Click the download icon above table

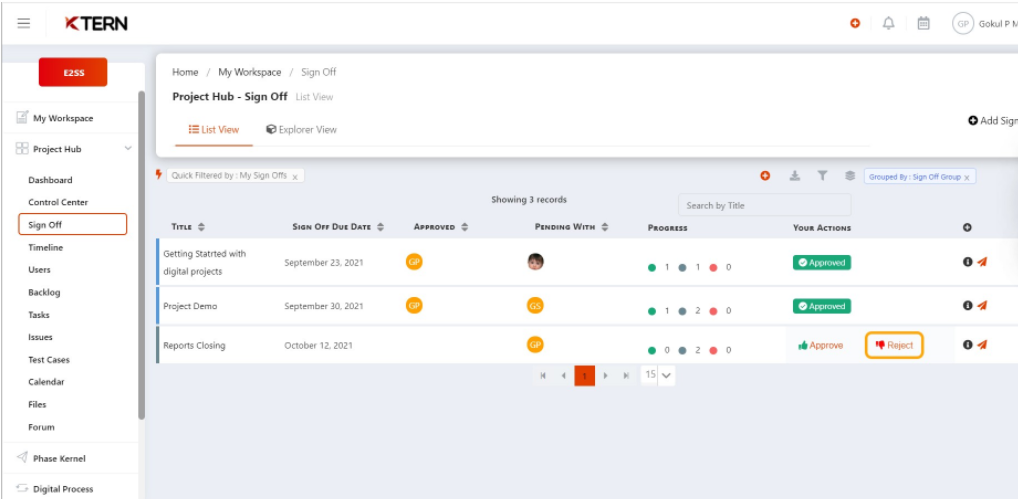pos(795,176)
